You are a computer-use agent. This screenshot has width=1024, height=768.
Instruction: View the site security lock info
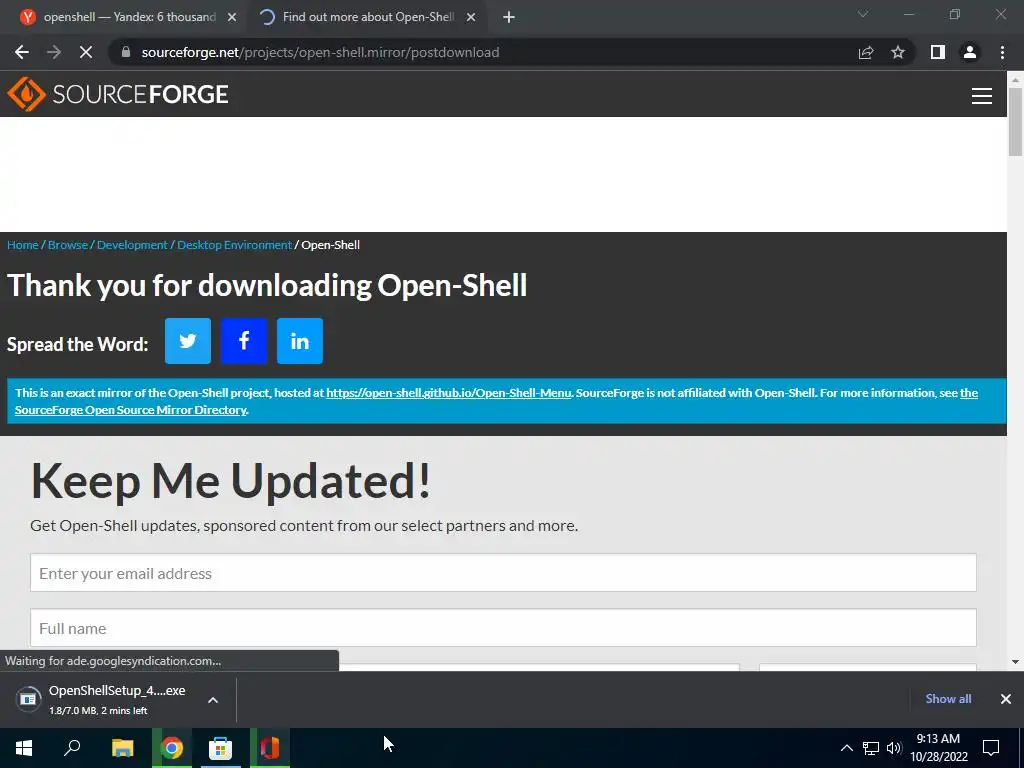126,52
